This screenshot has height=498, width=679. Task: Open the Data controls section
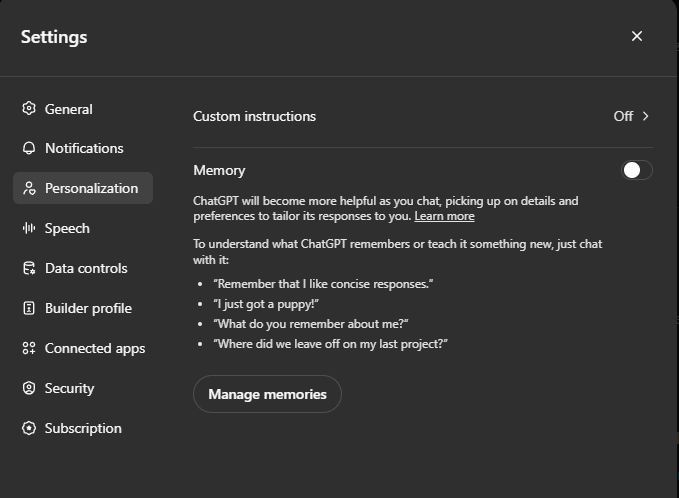[86, 268]
